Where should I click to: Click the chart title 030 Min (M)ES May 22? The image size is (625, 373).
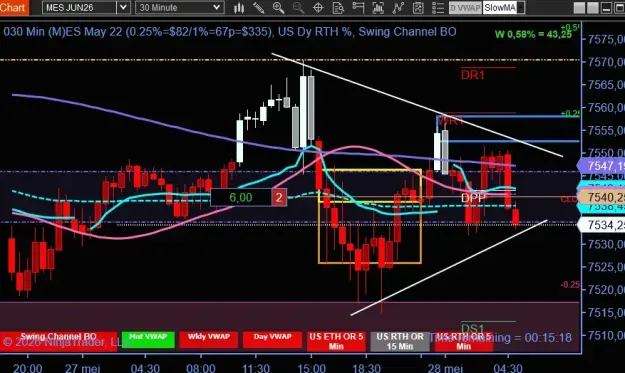(x=62, y=32)
